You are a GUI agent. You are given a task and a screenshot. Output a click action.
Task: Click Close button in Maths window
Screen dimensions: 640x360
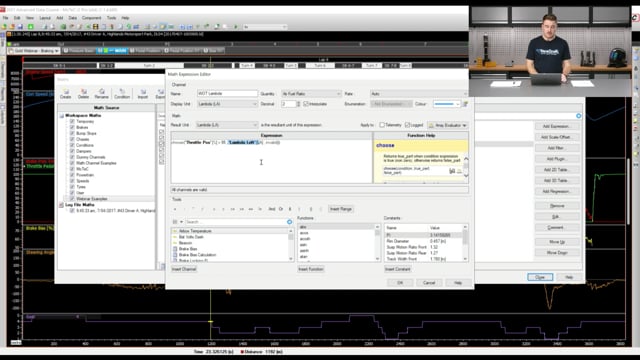tap(540, 277)
